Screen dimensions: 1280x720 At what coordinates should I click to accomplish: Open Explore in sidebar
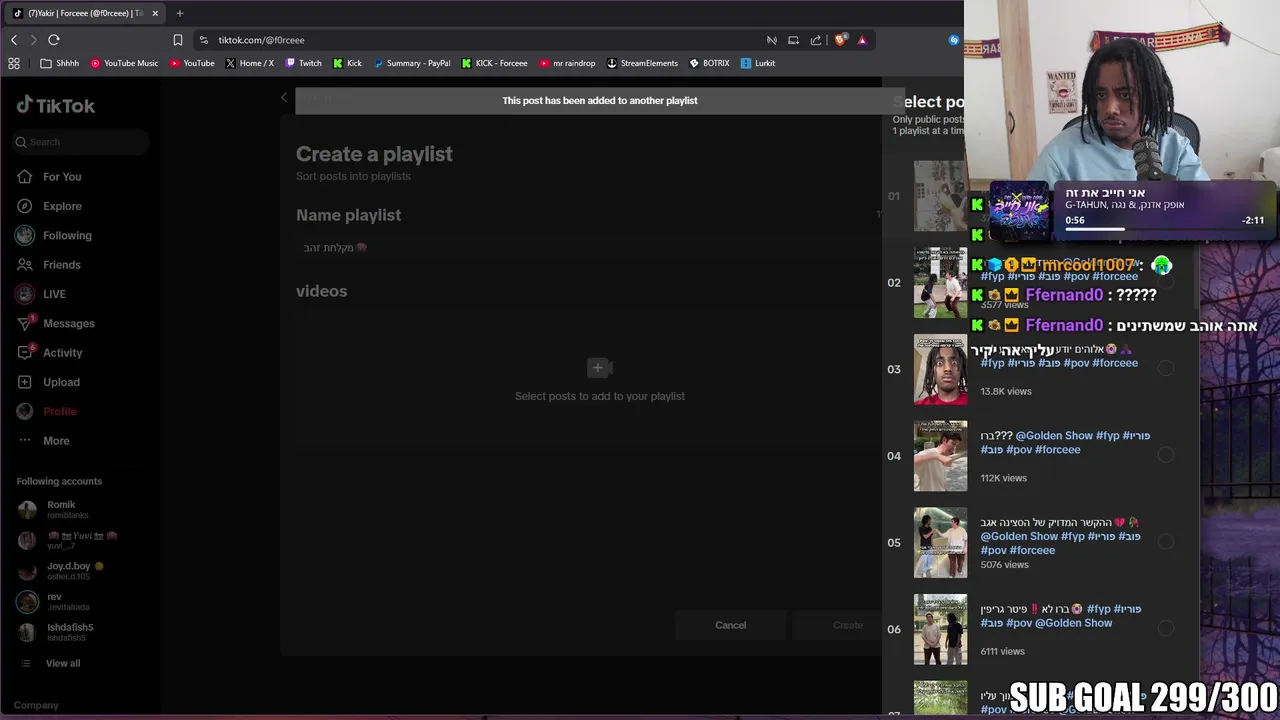[62, 206]
